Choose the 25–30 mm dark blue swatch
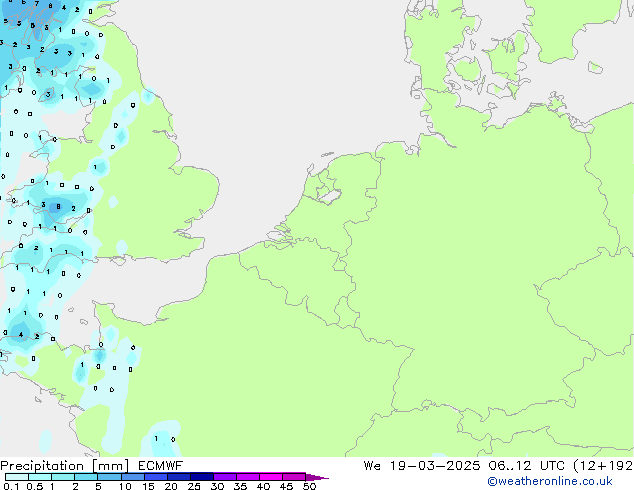This screenshot has width=634, height=490. [201, 477]
